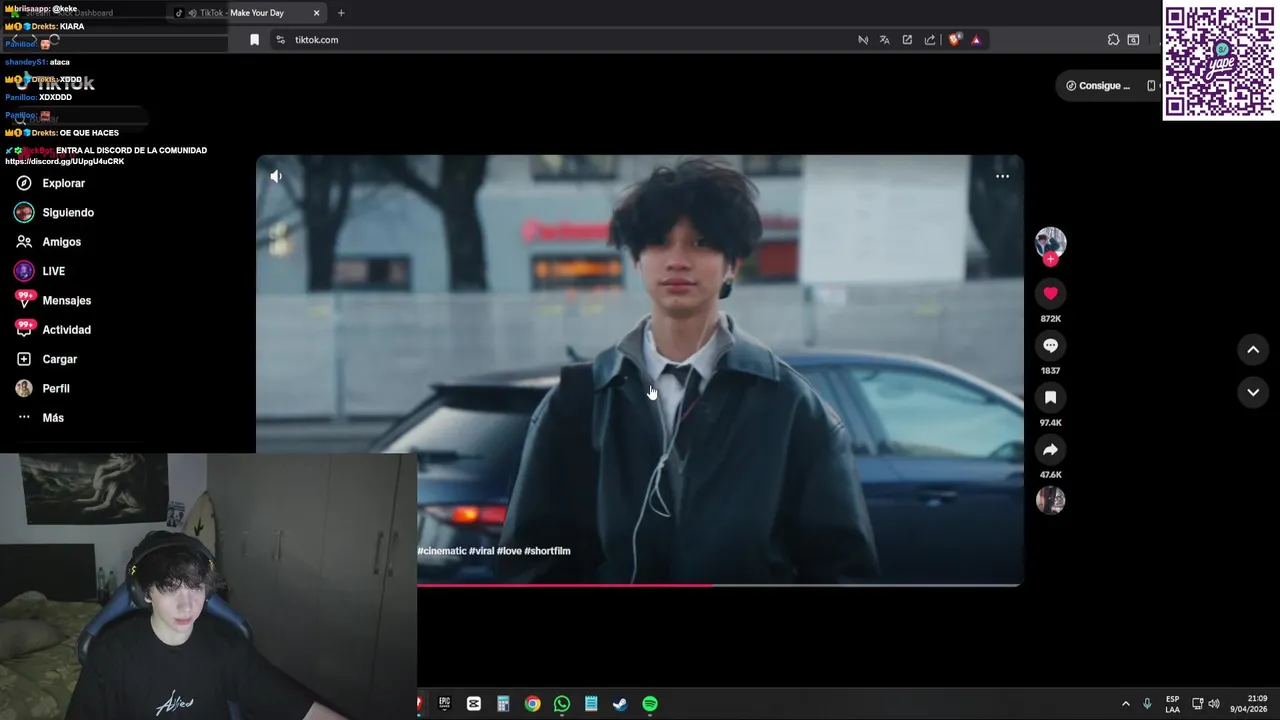Image resolution: width=1280 pixels, height=720 pixels.
Task: Expand hidden system tray icons chevron
Action: [1125, 704]
